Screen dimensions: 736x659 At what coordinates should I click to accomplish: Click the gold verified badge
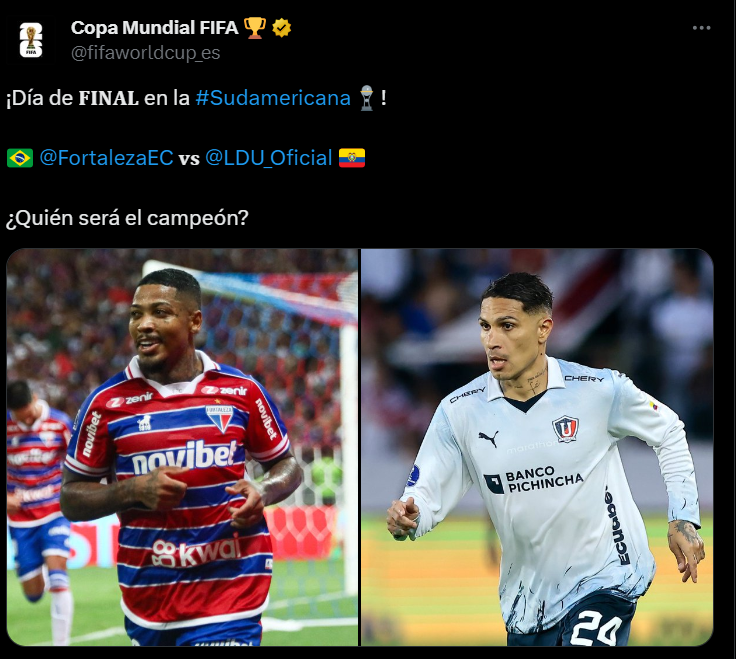[x=281, y=28]
